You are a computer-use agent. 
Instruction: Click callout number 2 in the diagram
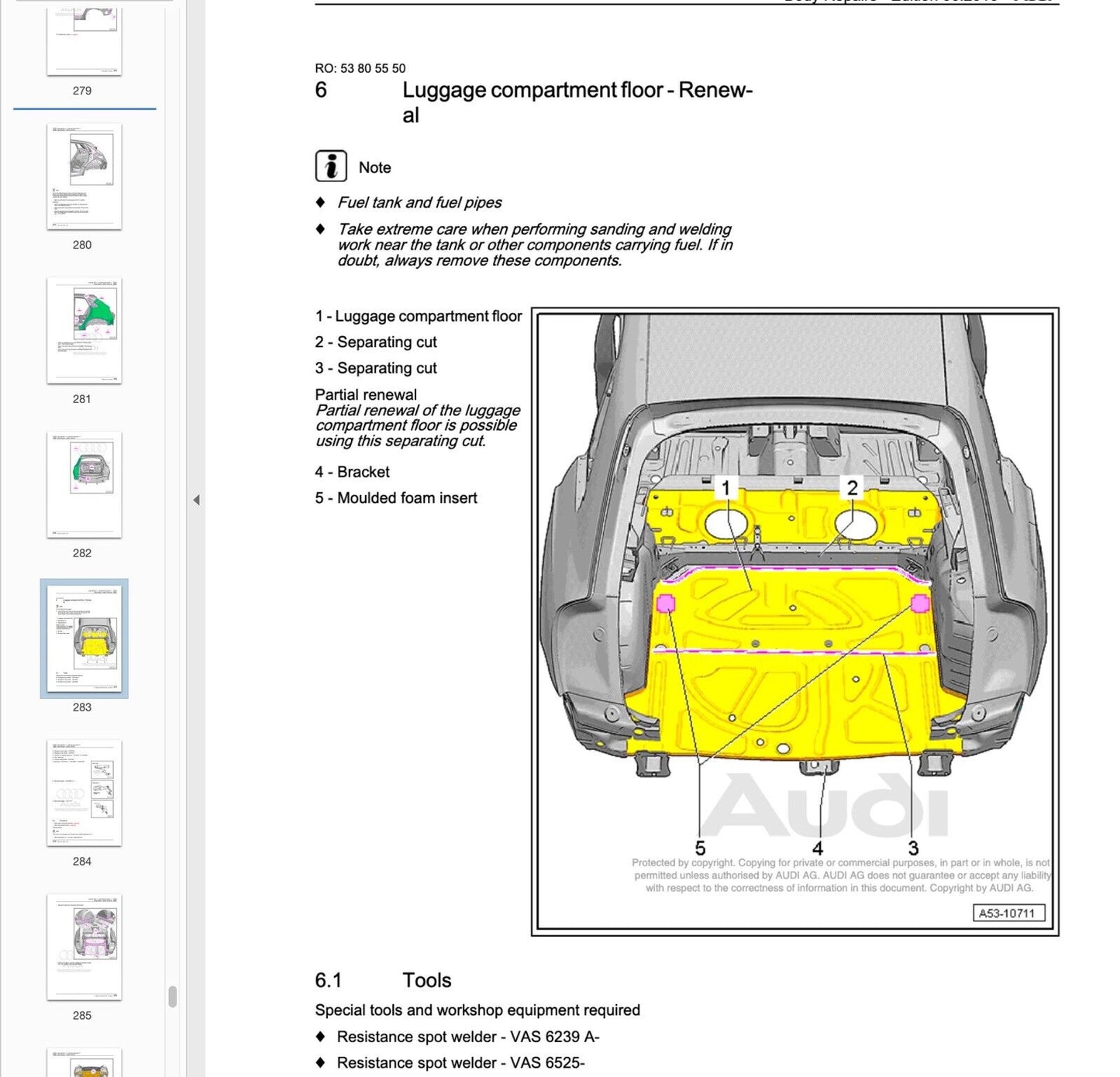852,488
